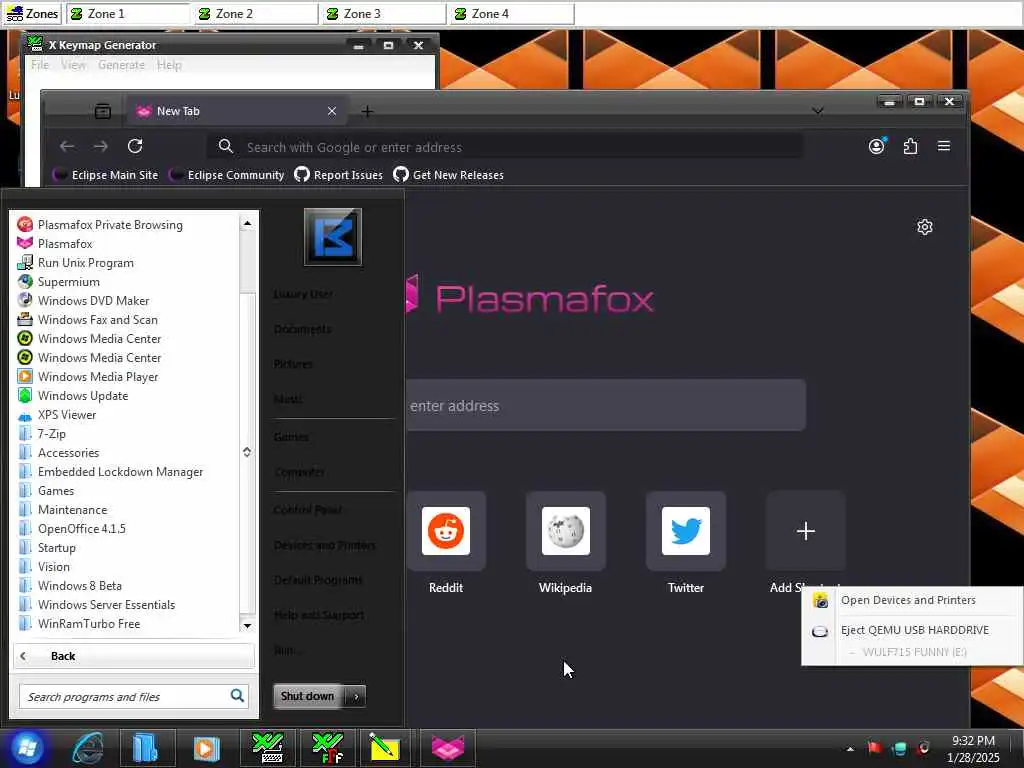This screenshot has width=1024, height=768.
Task: Click the Start menu search magnifier icon
Action: (x=238, y=696)
